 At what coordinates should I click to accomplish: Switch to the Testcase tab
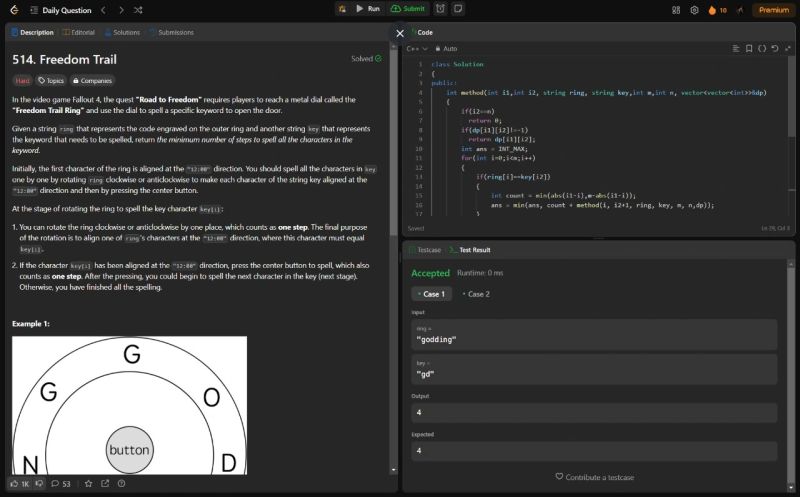(x=425, y=250)
